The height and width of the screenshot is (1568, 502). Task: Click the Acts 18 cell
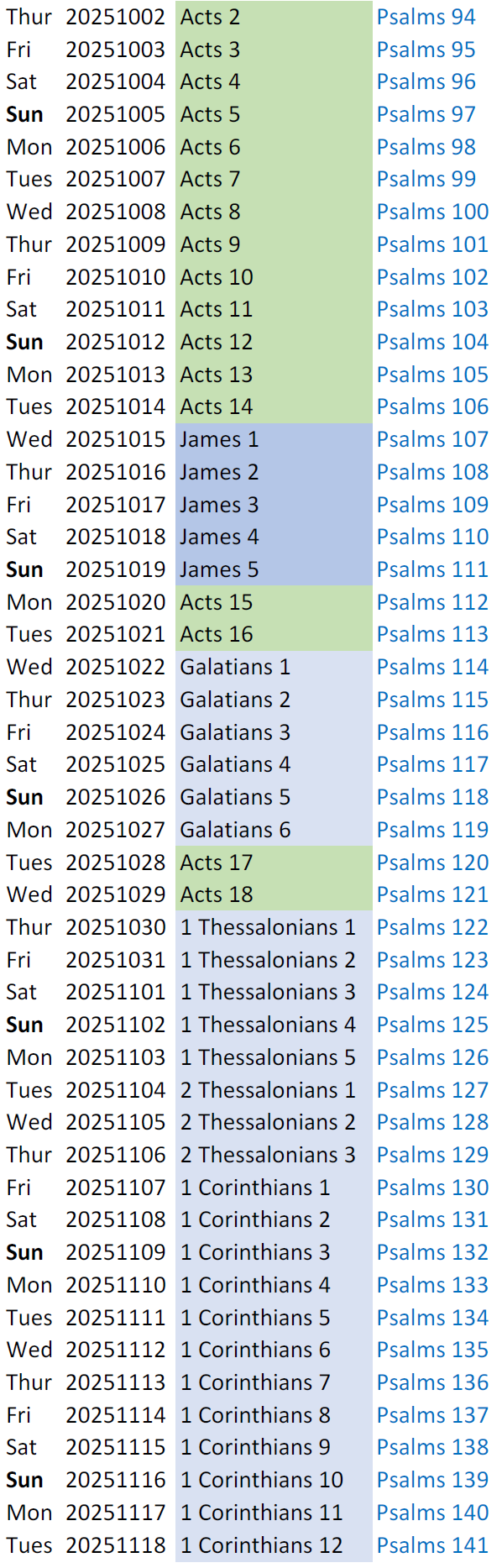274,894
